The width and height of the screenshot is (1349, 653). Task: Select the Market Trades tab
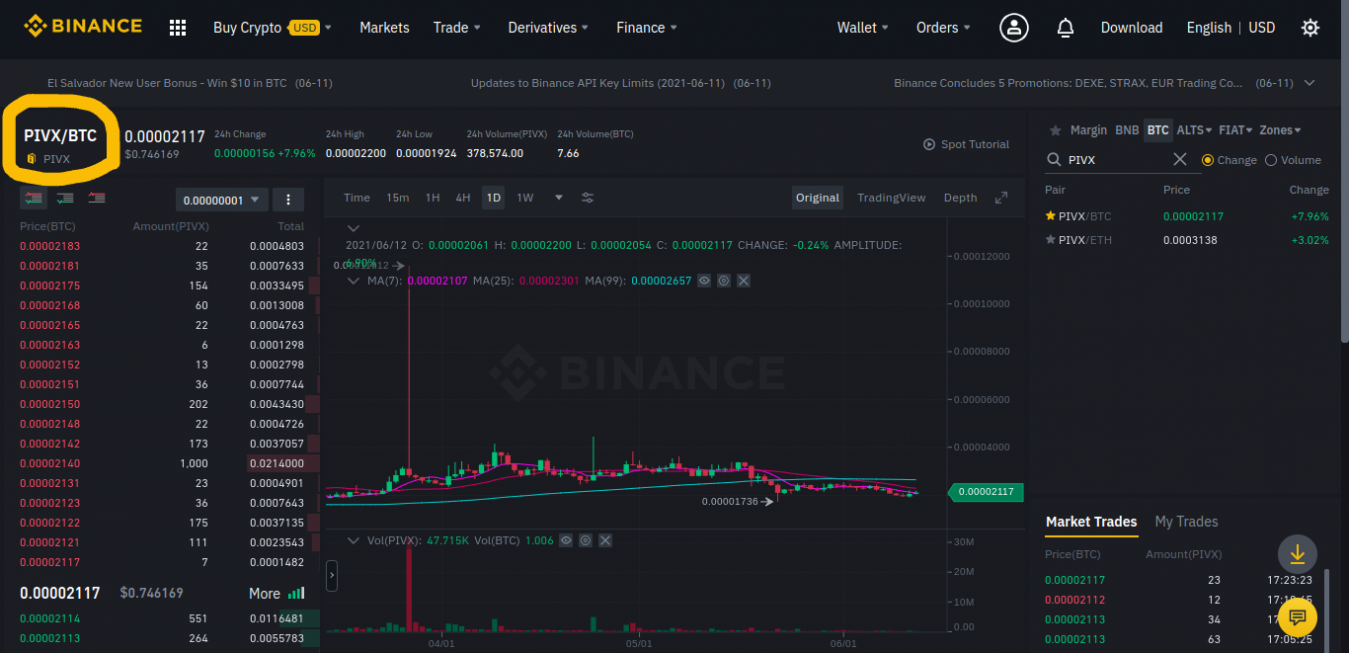coord(1091,522)
